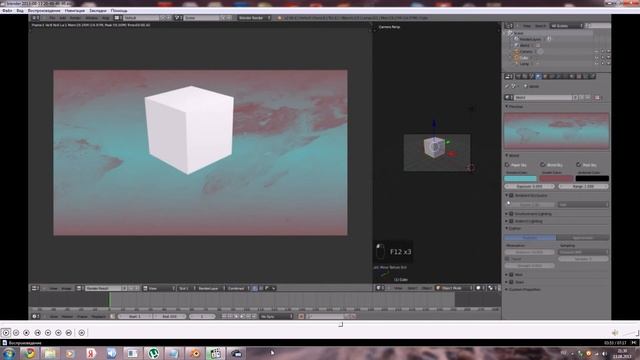Image resolution: width=640 pixels, height=360 pixels.
Task: Select the active World properties tab
Action: point(538,76)
